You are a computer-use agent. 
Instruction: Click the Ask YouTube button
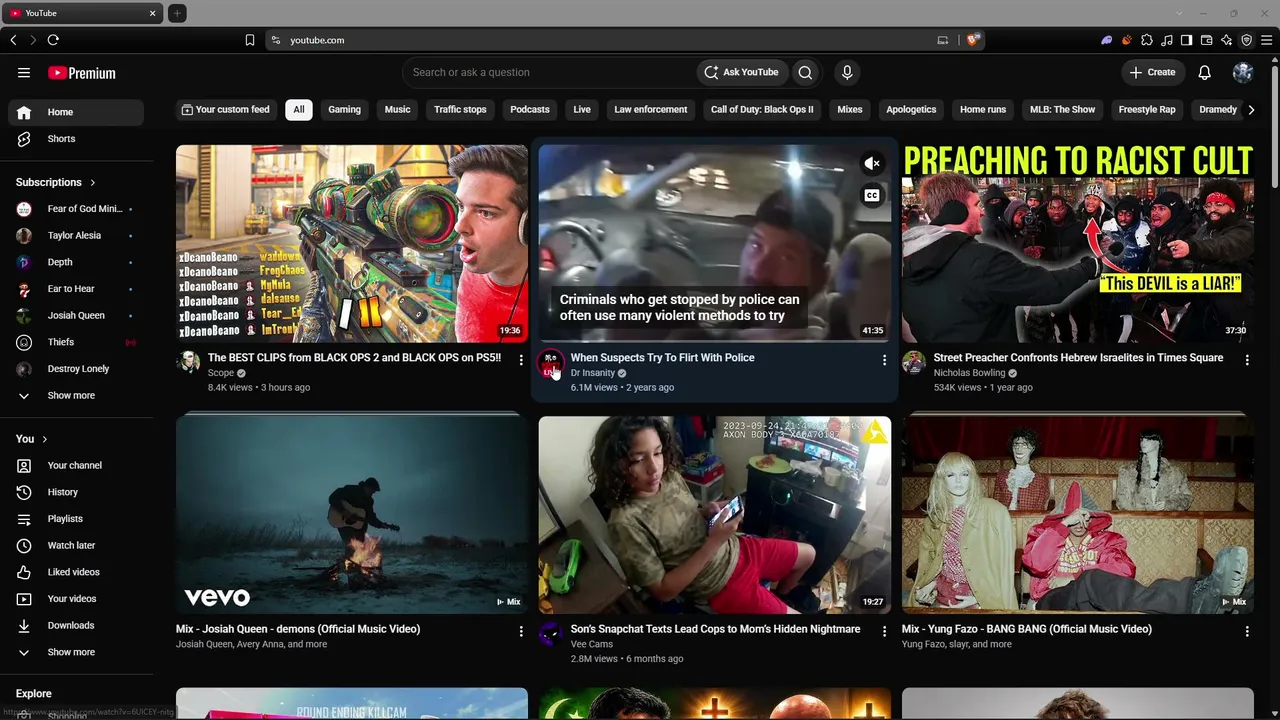741,72
